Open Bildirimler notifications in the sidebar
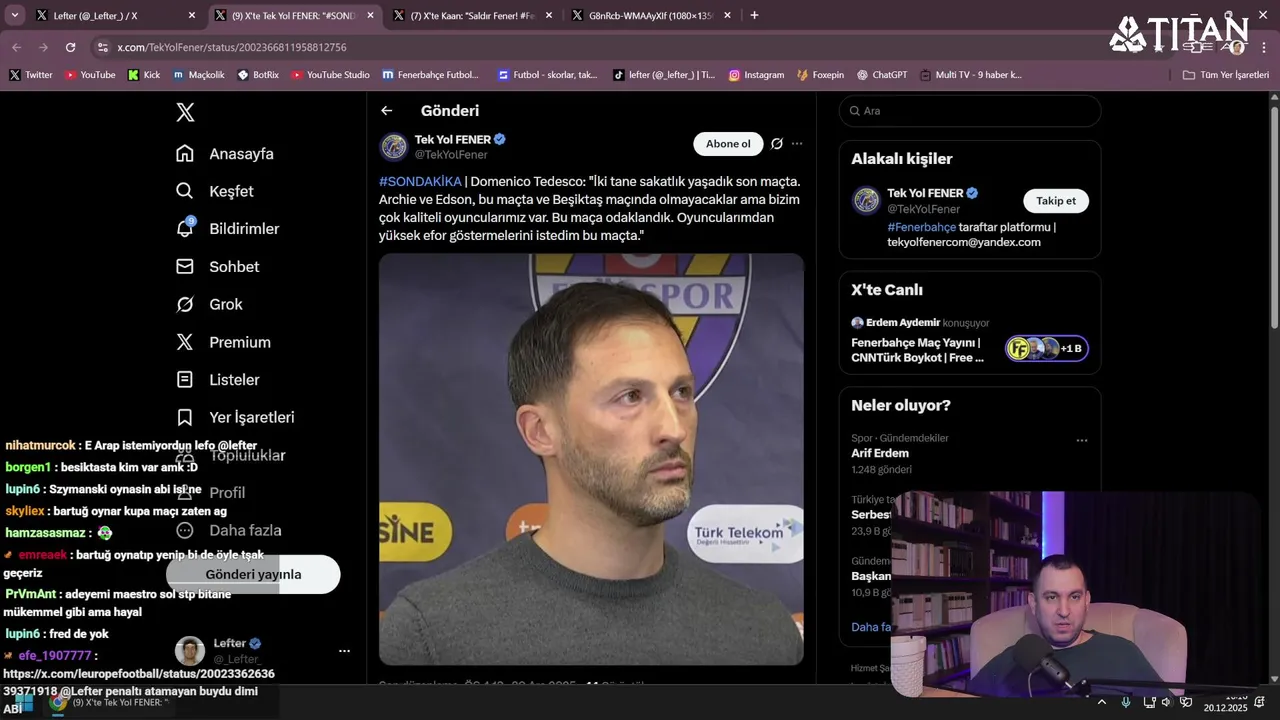 (x=227, y=229)
